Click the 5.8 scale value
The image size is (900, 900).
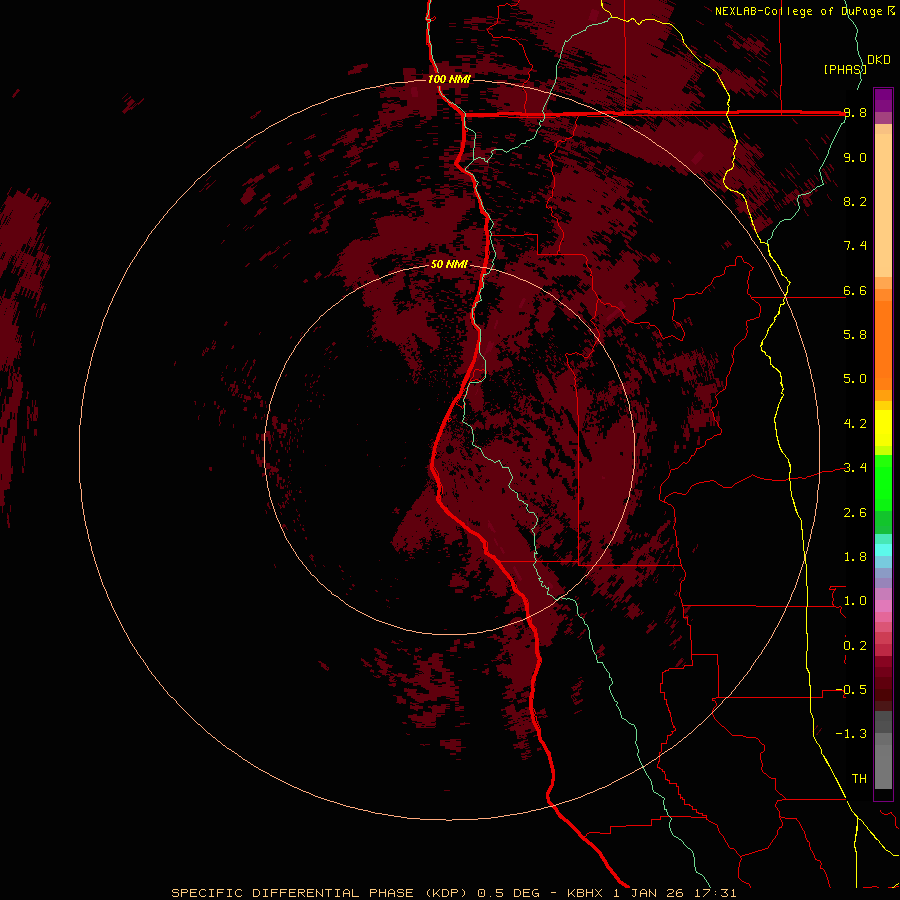855,335
